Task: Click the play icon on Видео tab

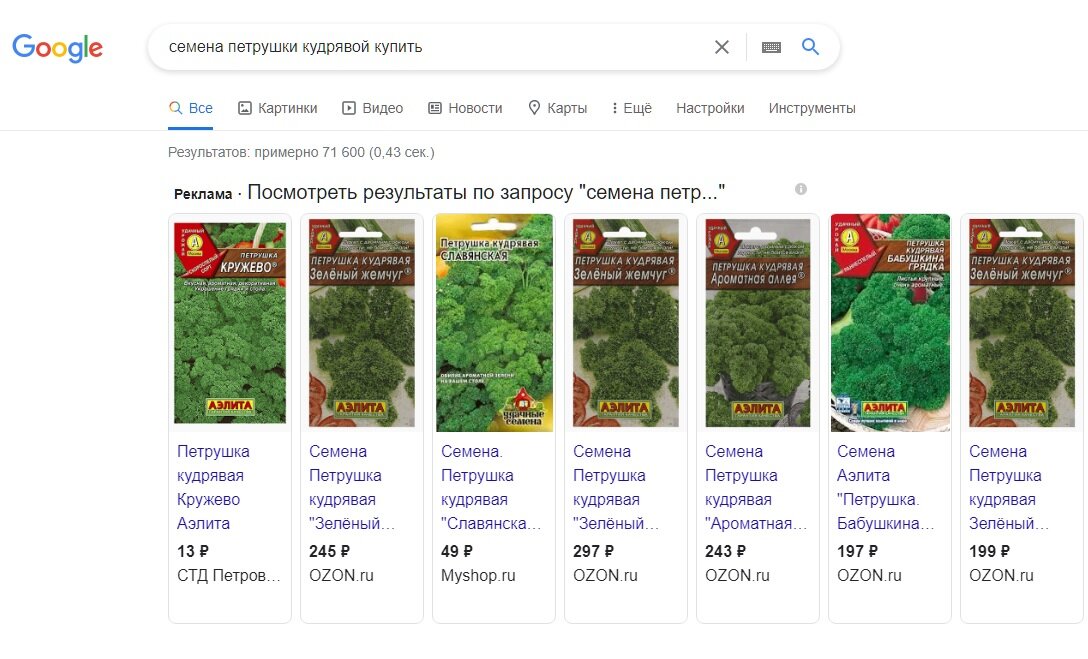Action: 349,107
